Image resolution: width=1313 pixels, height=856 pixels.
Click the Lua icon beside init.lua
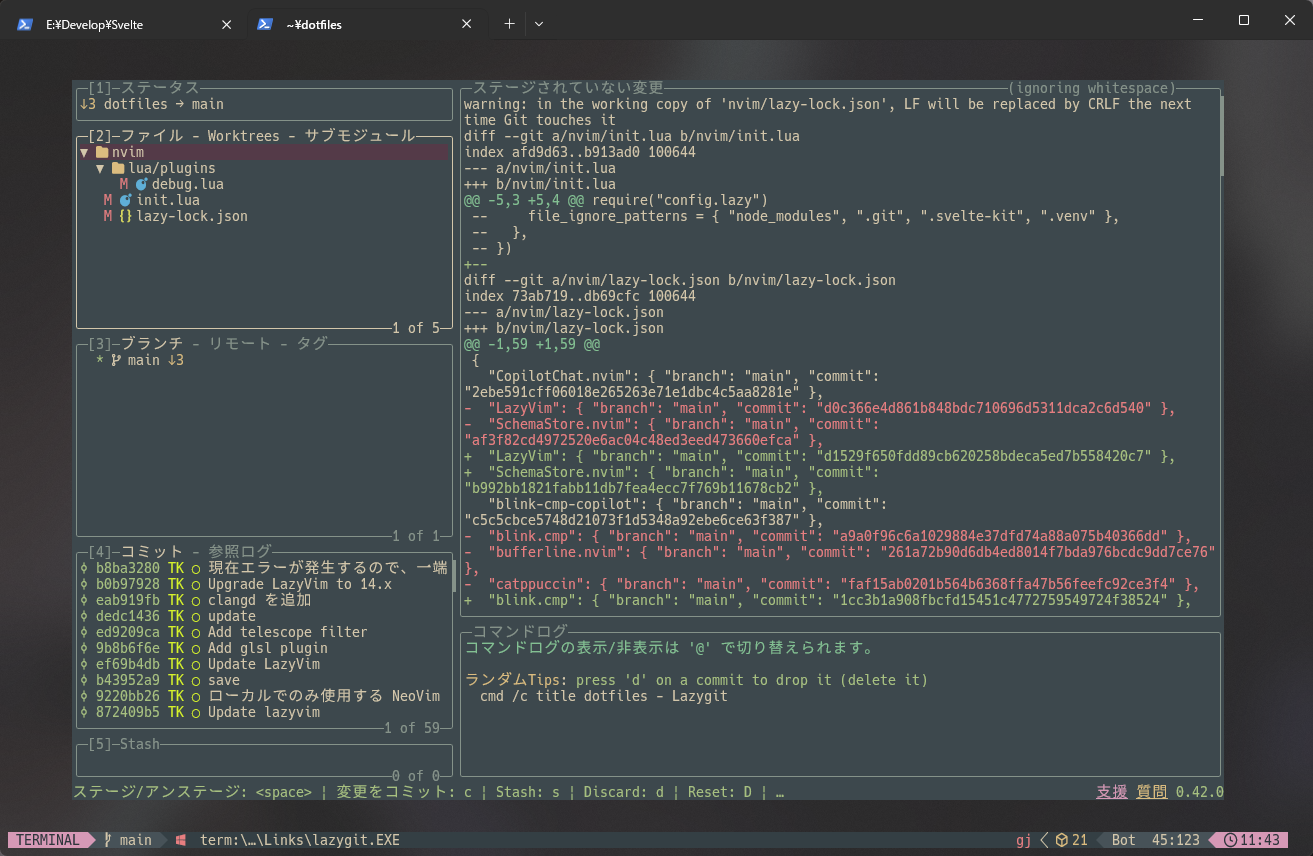125,200
